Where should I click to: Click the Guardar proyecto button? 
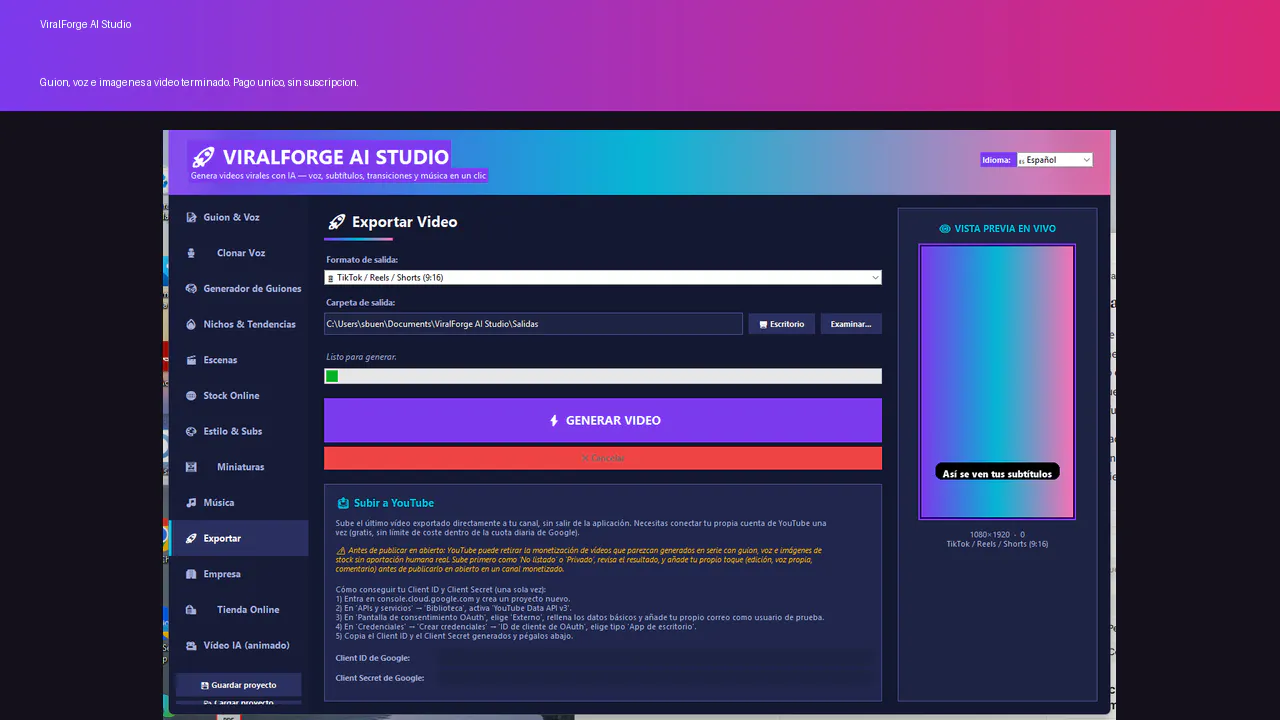tap(239, 685)
